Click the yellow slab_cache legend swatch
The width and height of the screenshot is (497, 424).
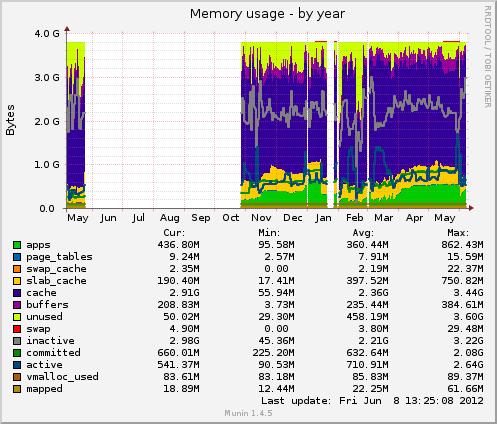pos(17,281)
